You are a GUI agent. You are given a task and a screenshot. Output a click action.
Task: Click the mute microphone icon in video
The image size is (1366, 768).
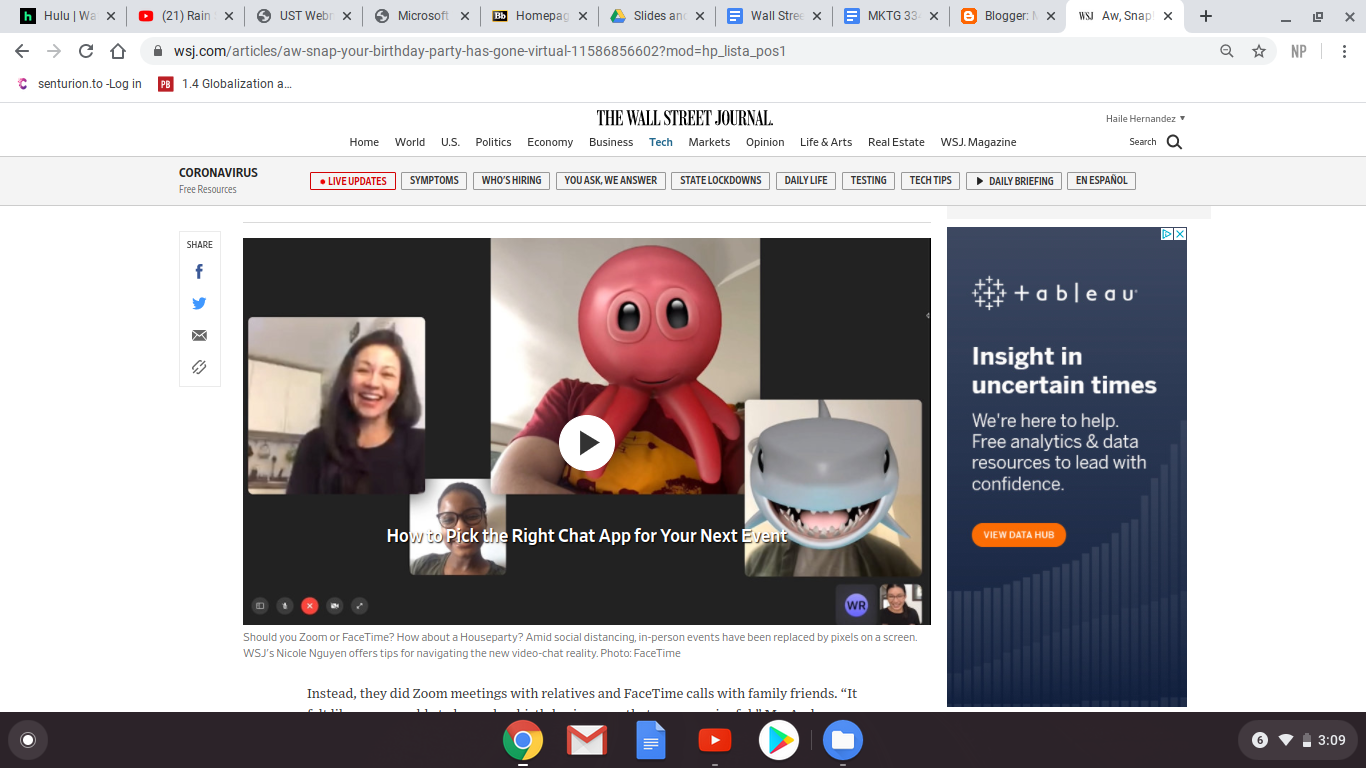285,605
